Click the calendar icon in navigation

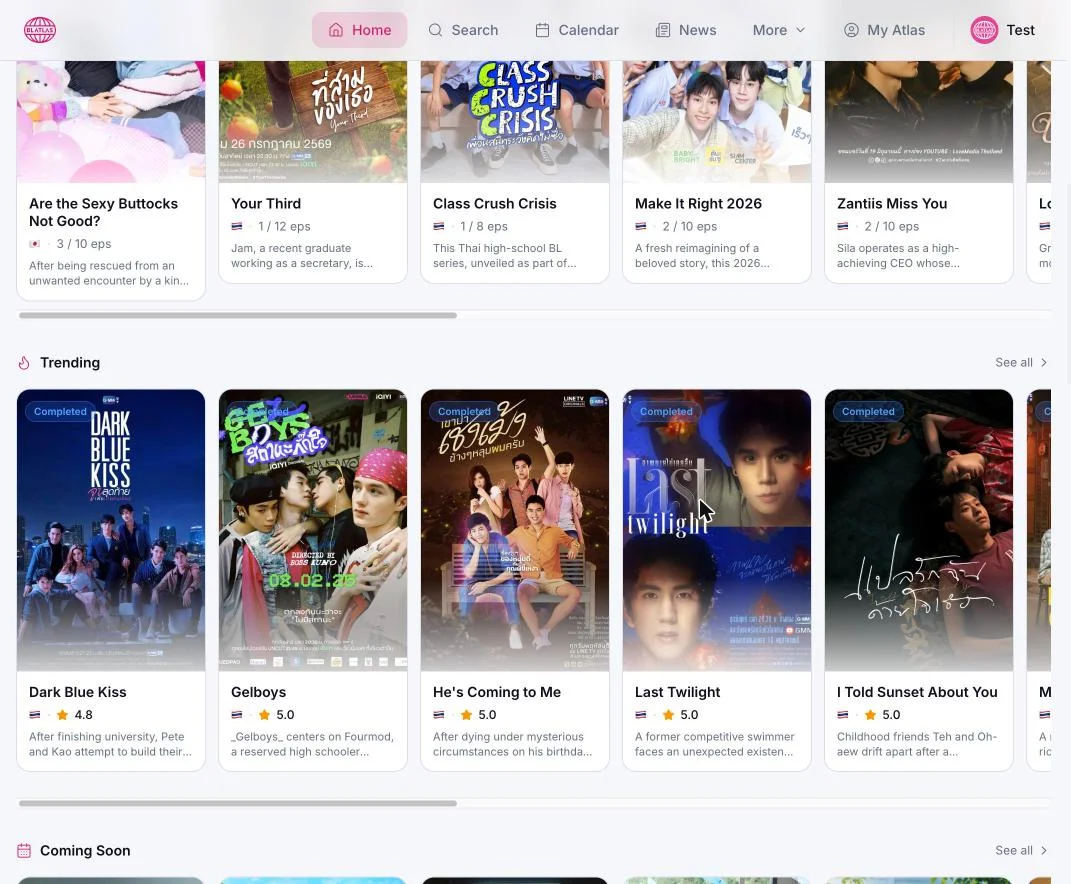(542, 30)
